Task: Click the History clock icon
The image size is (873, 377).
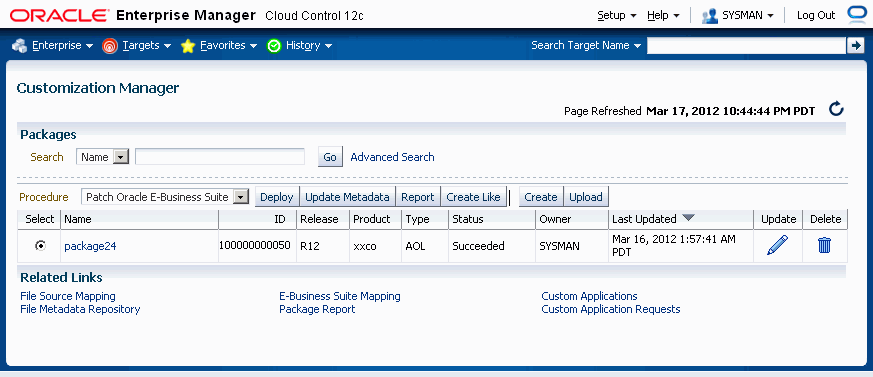Action: (274, 46)
